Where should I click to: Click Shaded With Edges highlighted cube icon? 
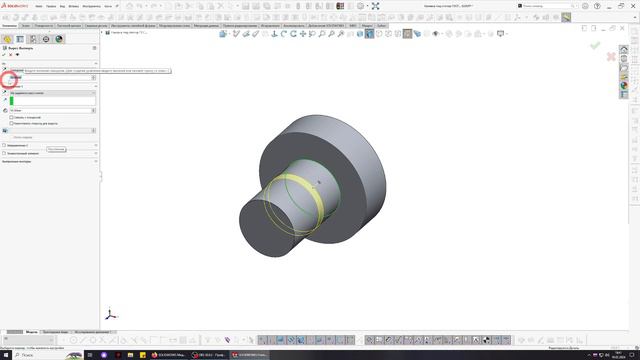(x=369, y=34)
